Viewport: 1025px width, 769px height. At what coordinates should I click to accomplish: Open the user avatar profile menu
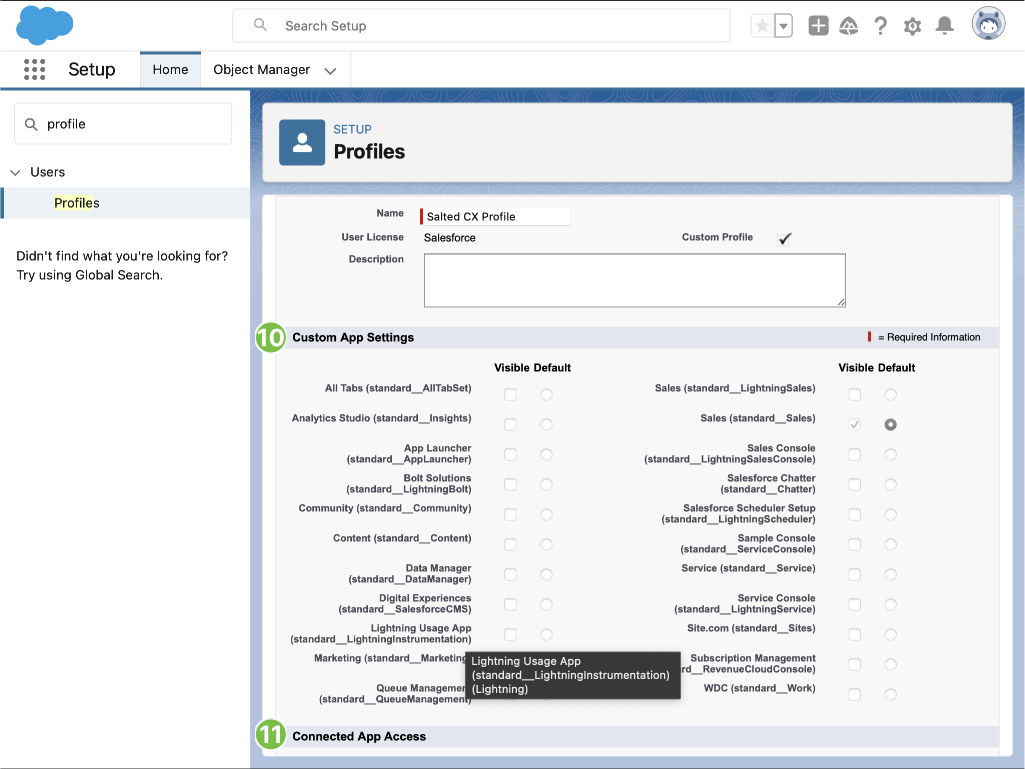[988, 24]
